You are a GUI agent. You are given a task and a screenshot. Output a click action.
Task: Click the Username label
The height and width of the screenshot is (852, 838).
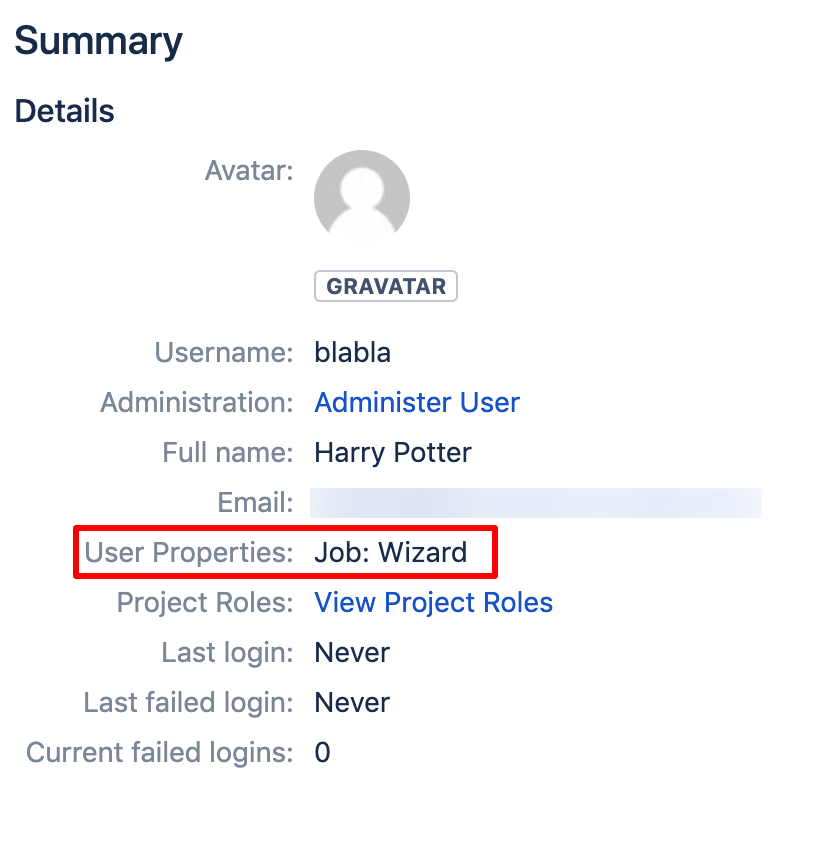tap(224, 353)
